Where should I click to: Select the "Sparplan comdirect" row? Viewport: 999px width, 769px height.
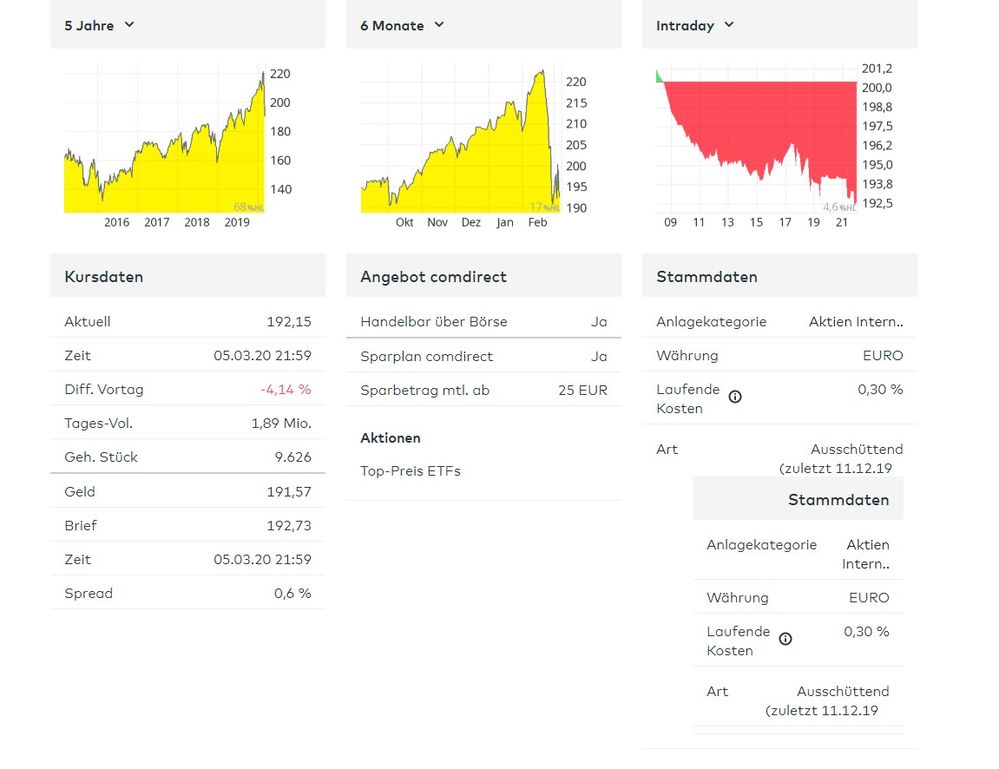(x=483, y=357)
